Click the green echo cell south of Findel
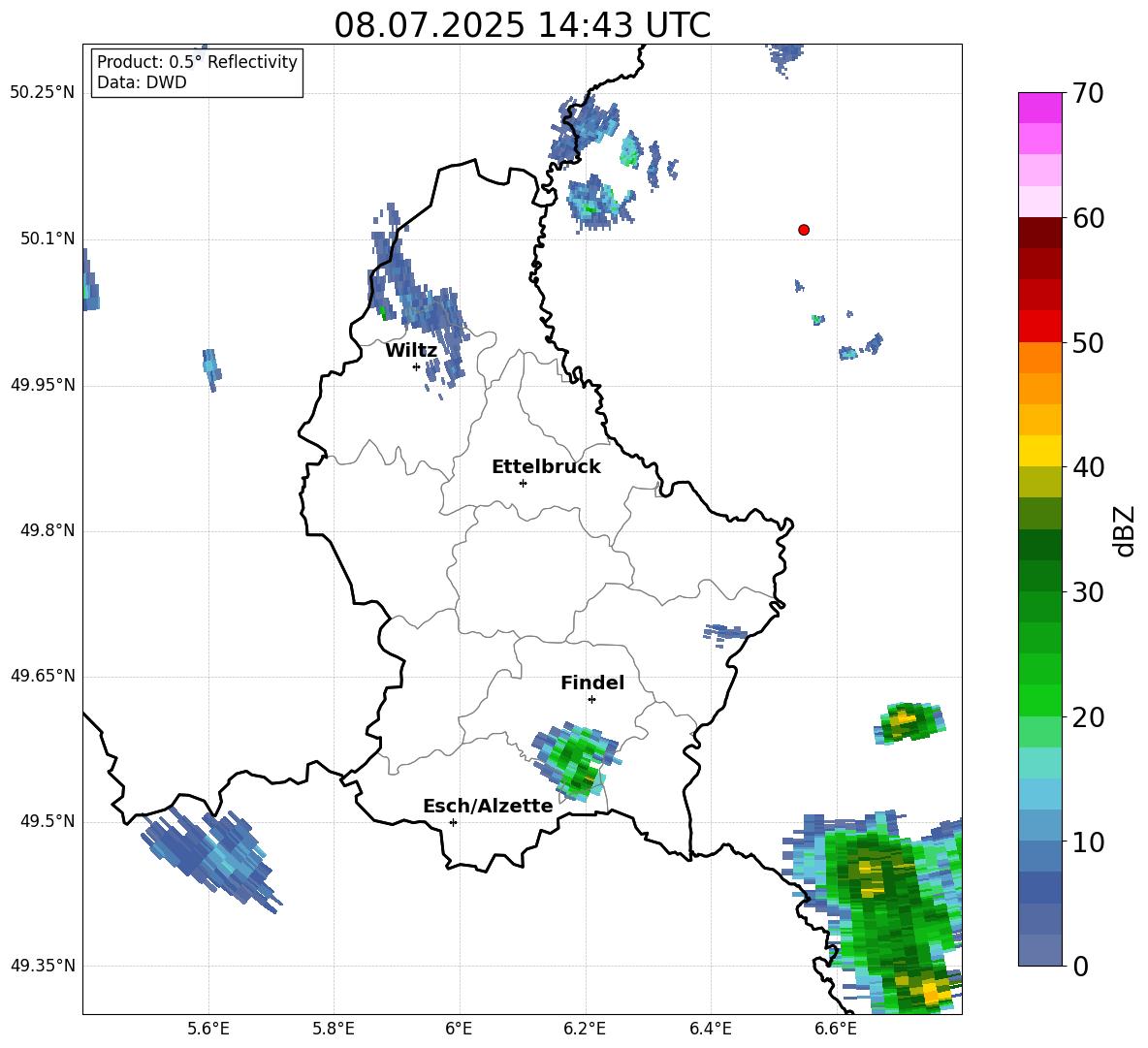 point(576,761)
